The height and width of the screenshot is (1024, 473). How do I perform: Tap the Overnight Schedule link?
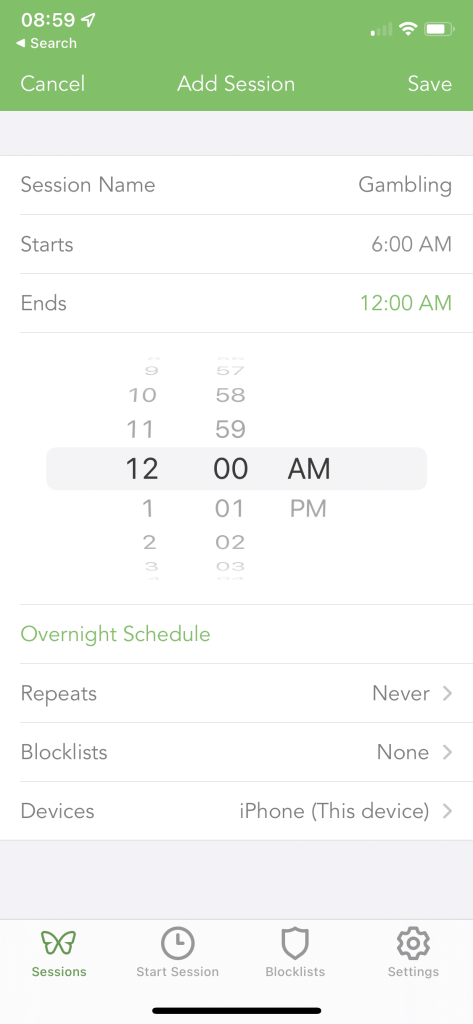[116, 634]
